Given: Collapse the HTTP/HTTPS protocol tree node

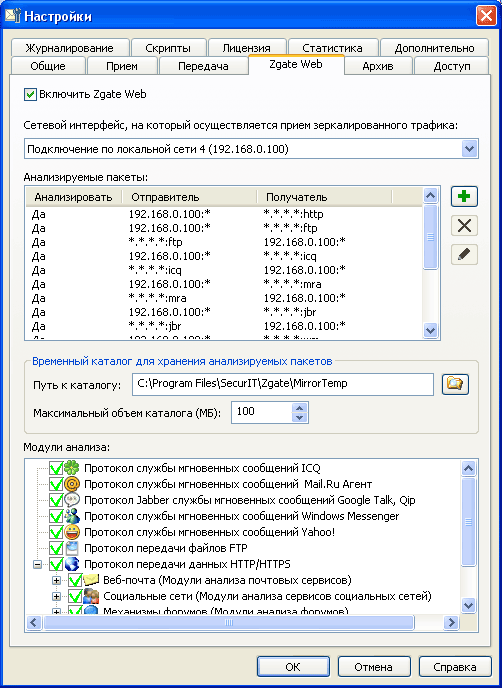Looking at the screenshot, I should (x=38, y=565).
